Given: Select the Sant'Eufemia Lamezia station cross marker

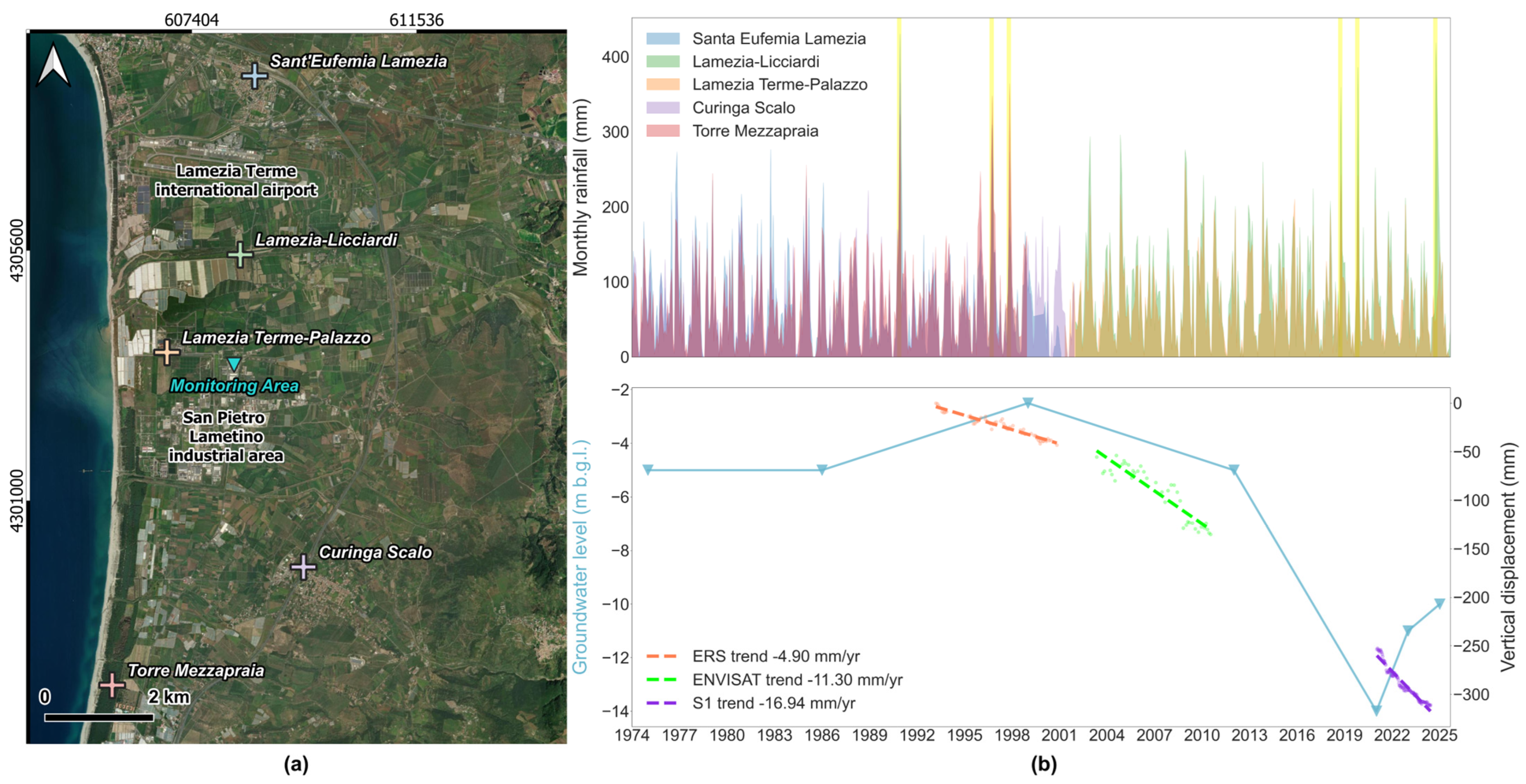Looking at the screenshot, I should tap(255, 76).
